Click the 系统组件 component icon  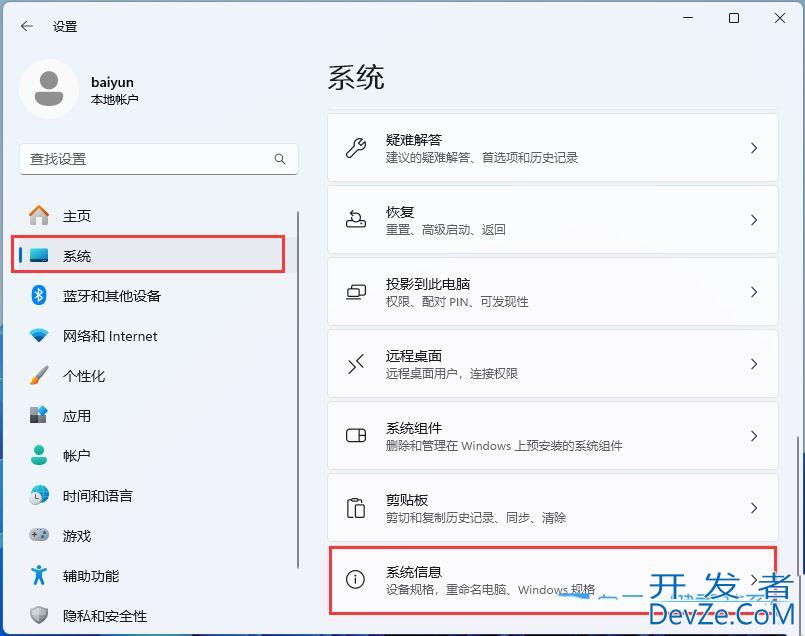point(356,436)
